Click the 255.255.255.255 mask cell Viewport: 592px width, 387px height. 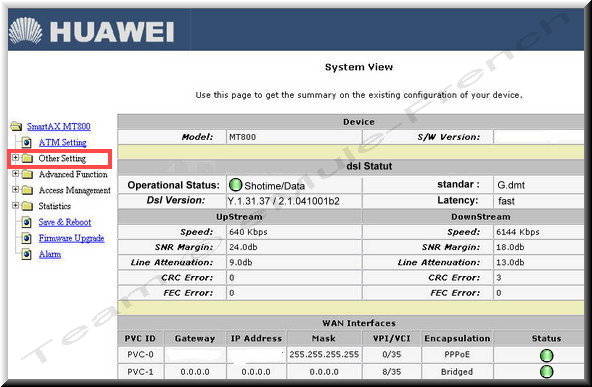click(x=324, y=355)
